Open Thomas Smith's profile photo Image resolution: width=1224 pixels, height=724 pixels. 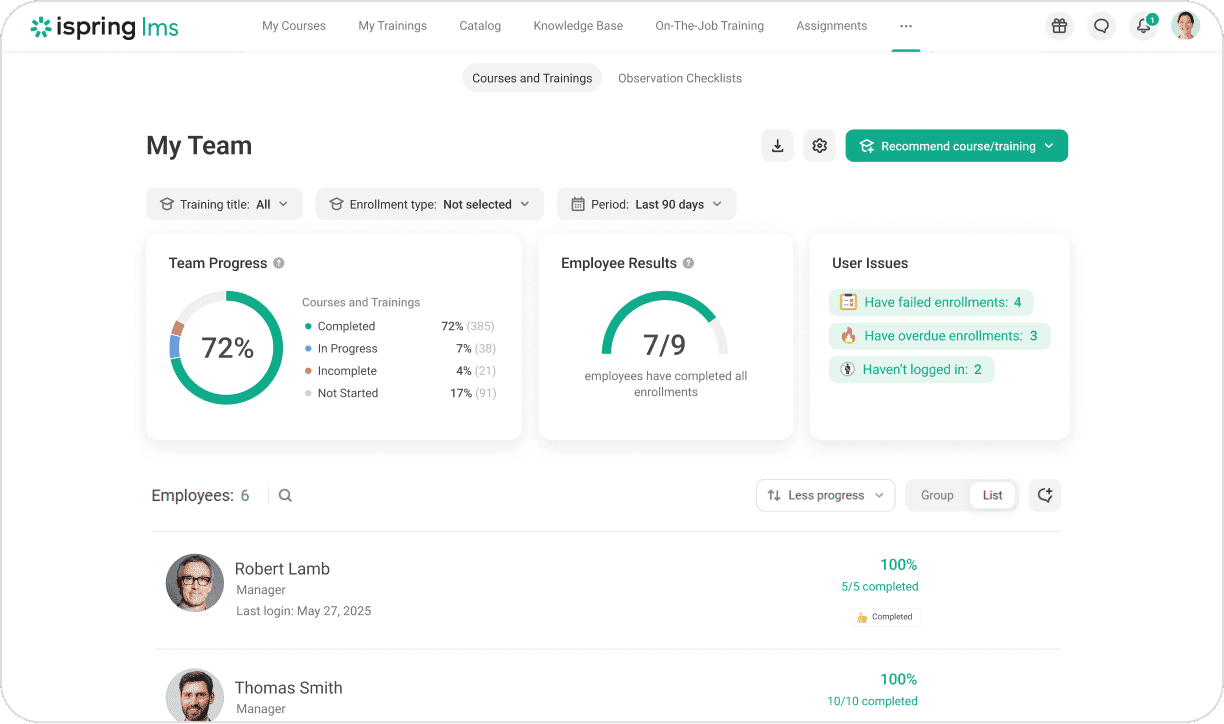click(195, 695)
